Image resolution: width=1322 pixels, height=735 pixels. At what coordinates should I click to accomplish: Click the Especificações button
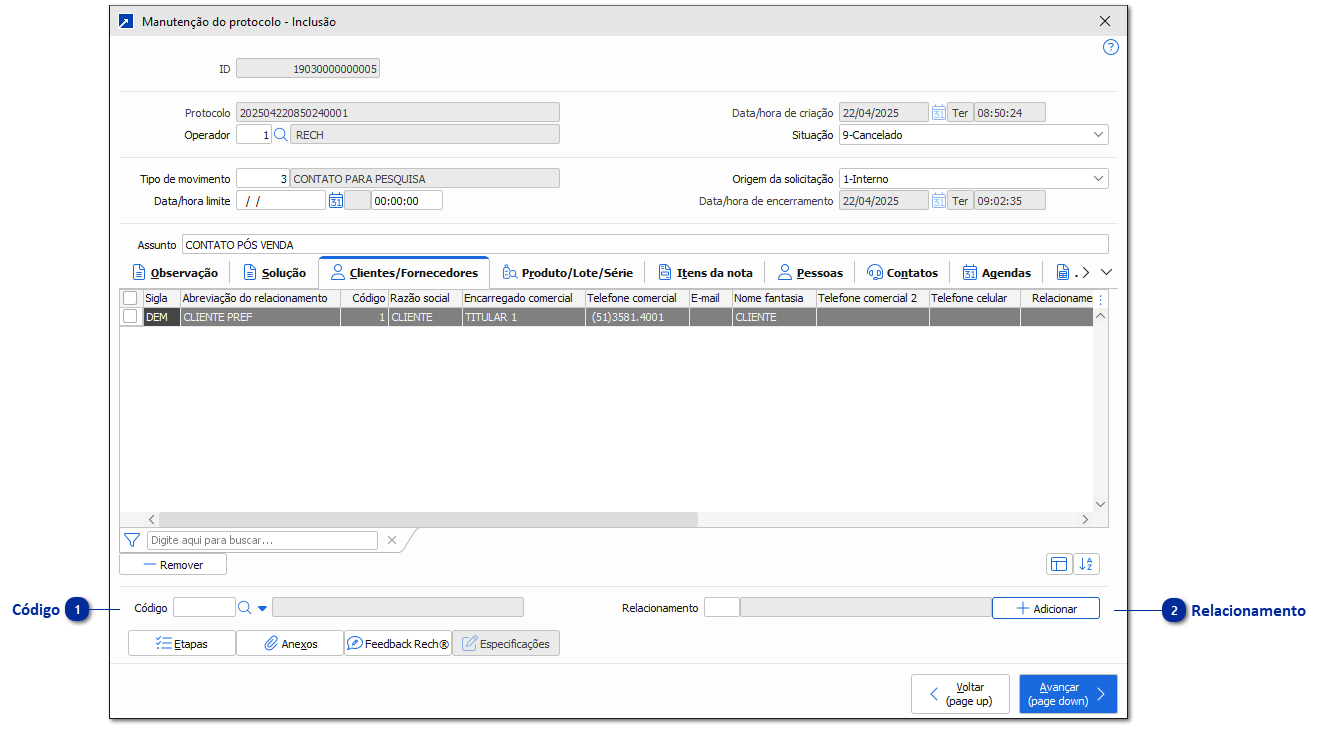click(506, 643)
